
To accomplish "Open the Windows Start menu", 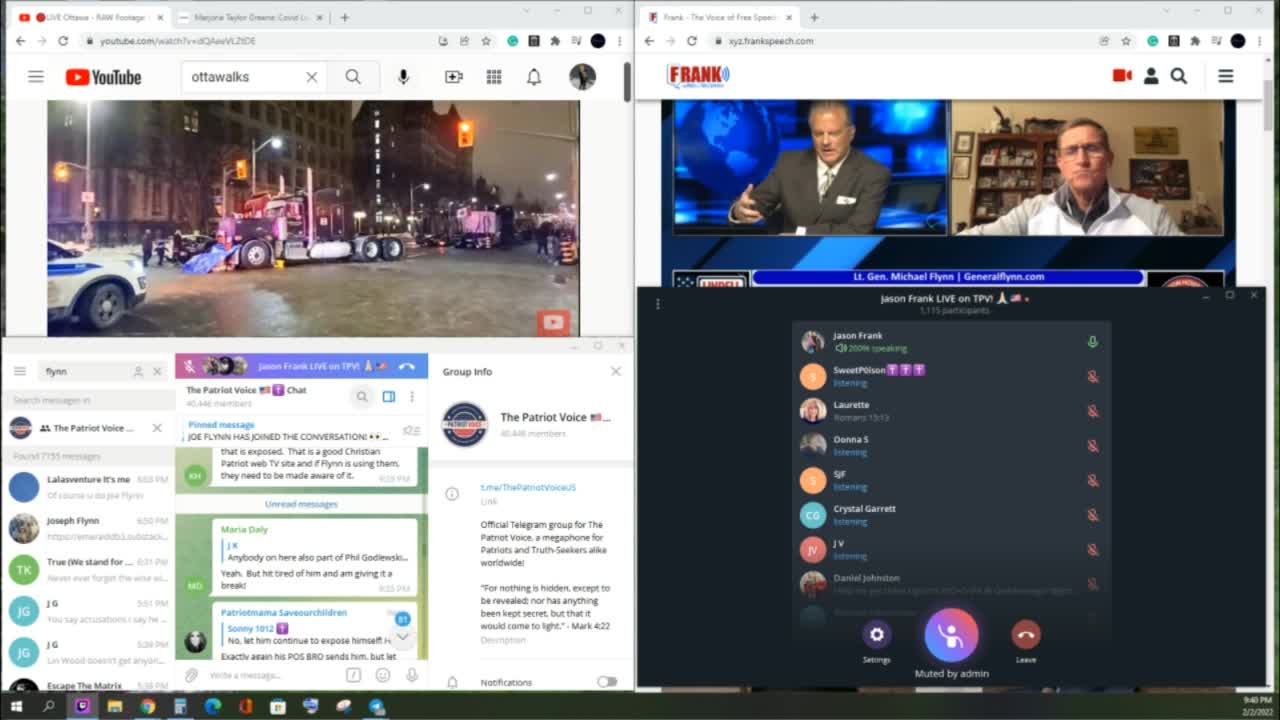I will coord(16,706).
